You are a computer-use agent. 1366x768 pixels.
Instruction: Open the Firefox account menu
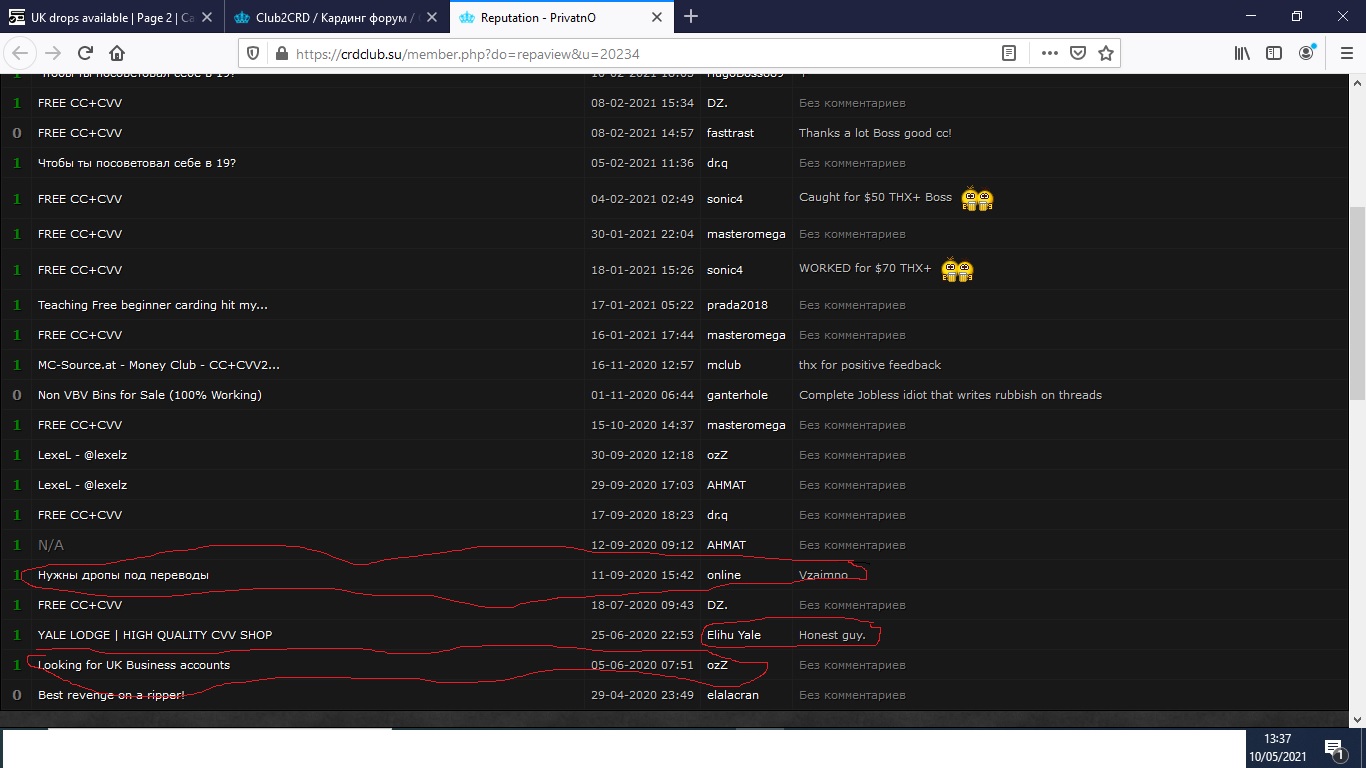click(1306, 53)
